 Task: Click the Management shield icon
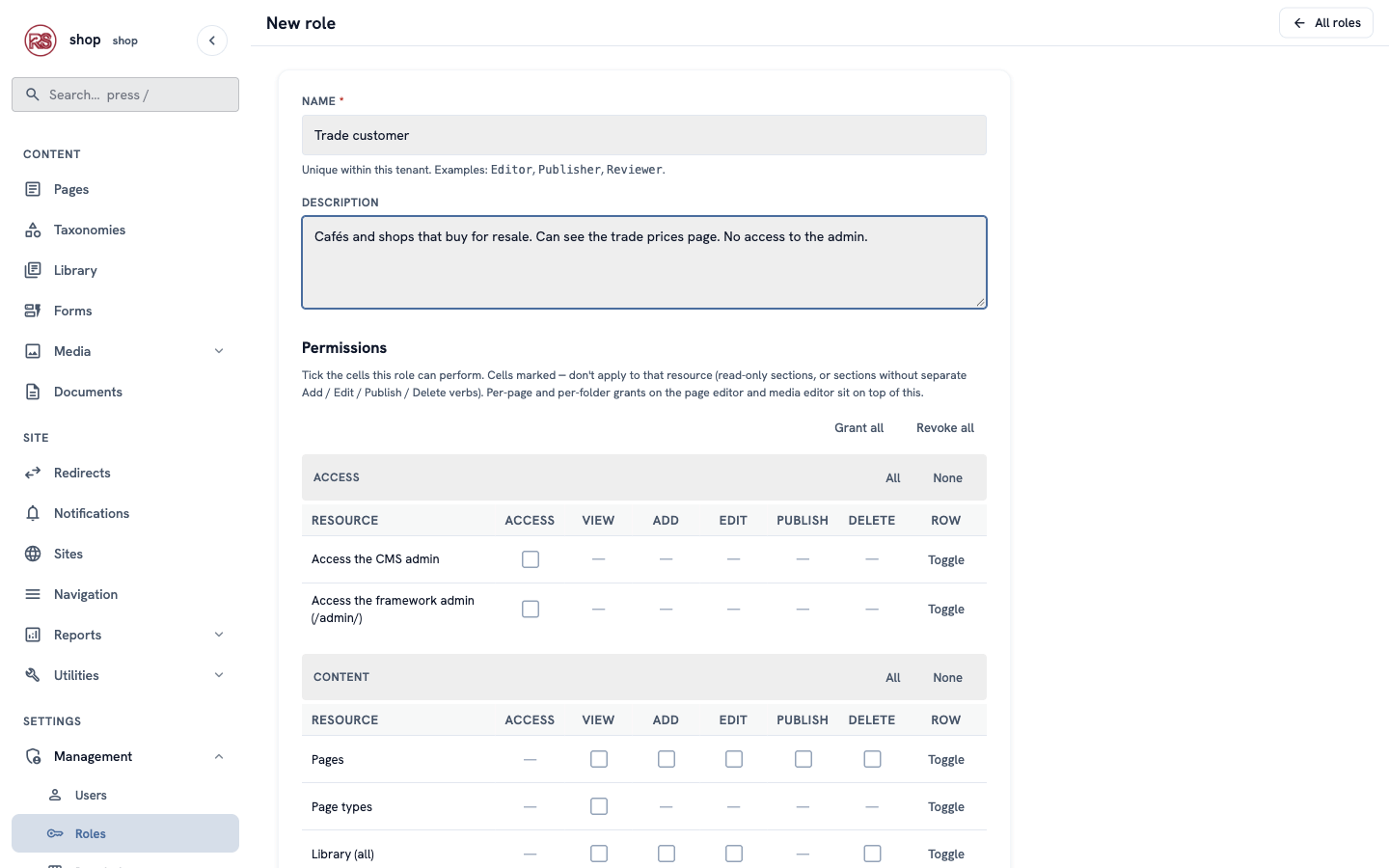pos(33,756)
